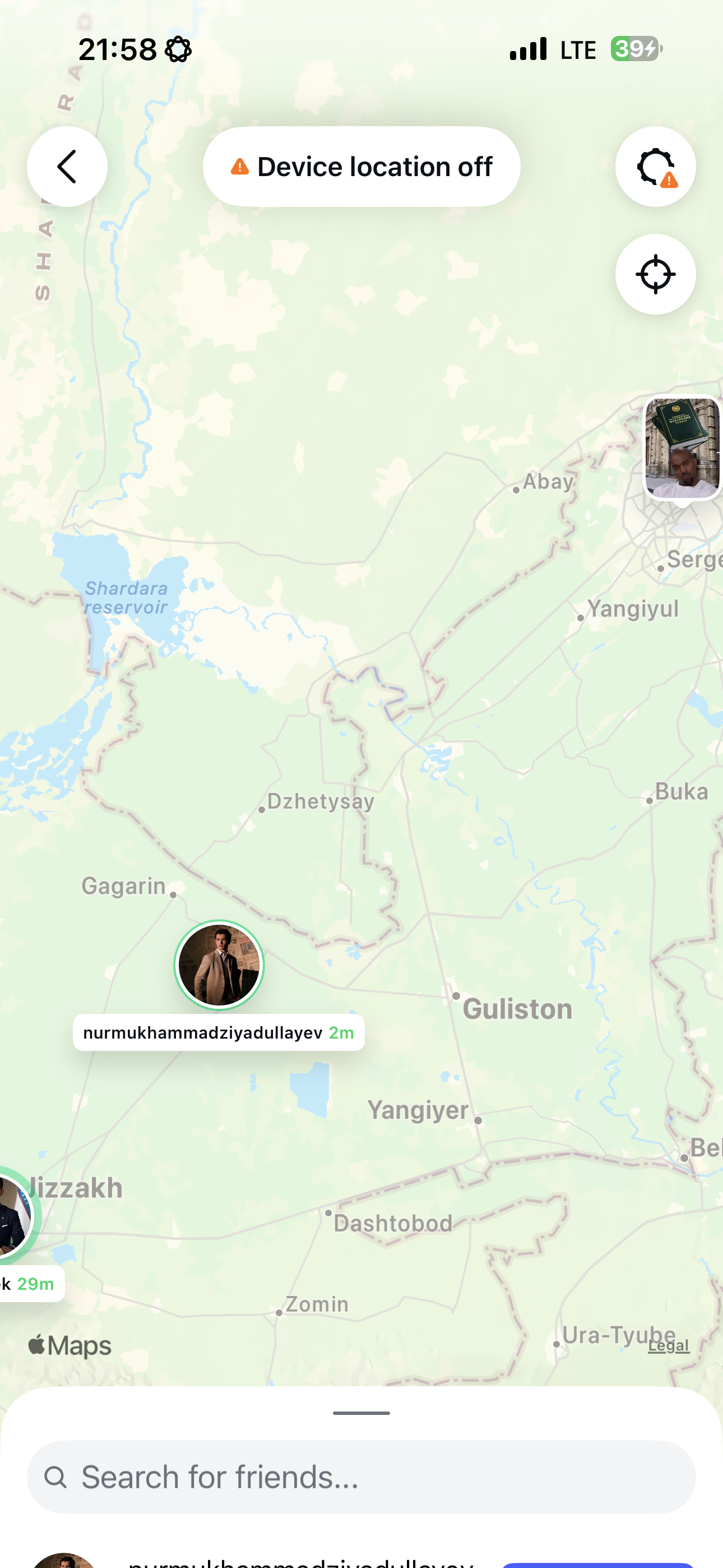This screenshot has height=1568, width=723.
Task: Tap the Shardara reservoir label
Action: click(x=126, y=598)
